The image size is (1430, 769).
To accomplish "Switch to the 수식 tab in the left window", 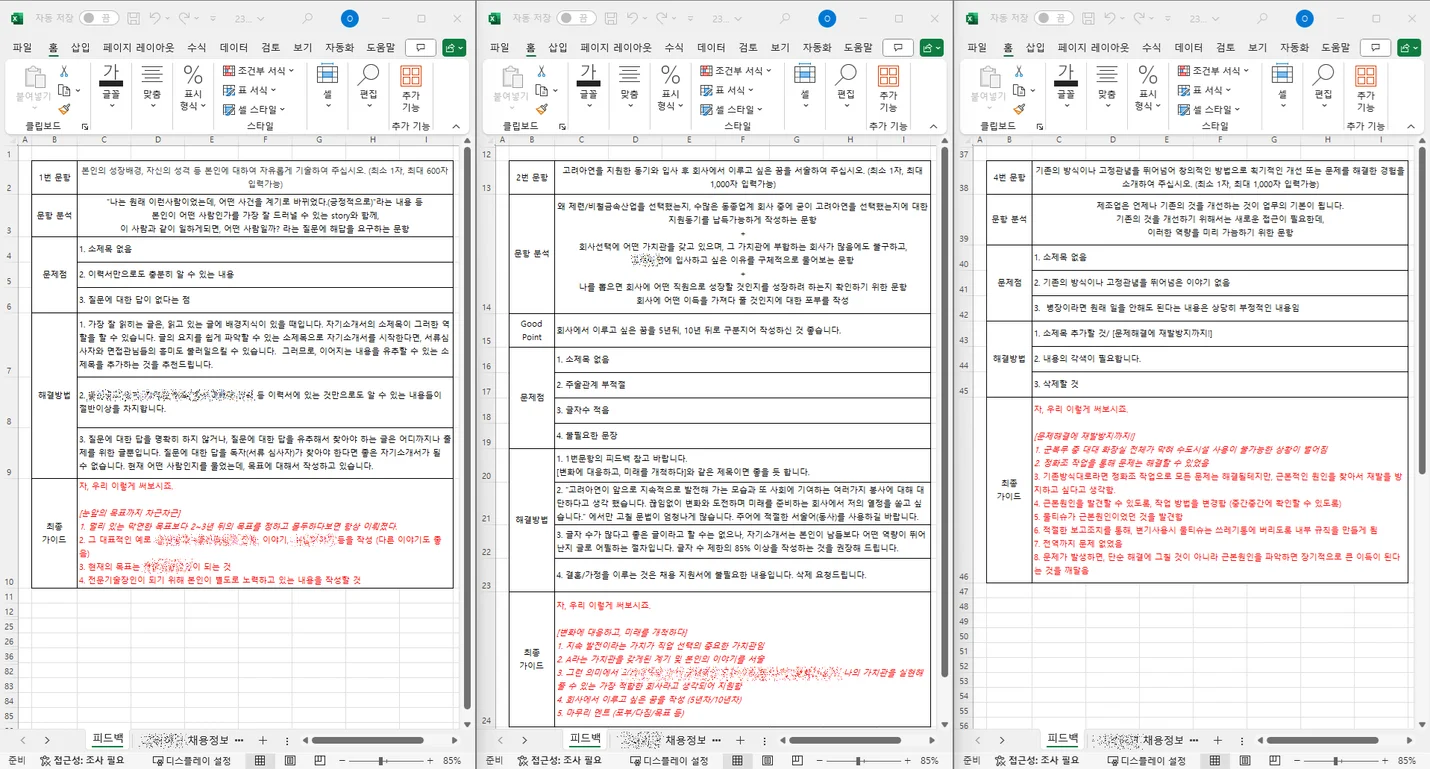I will click(x=197, y=47).
